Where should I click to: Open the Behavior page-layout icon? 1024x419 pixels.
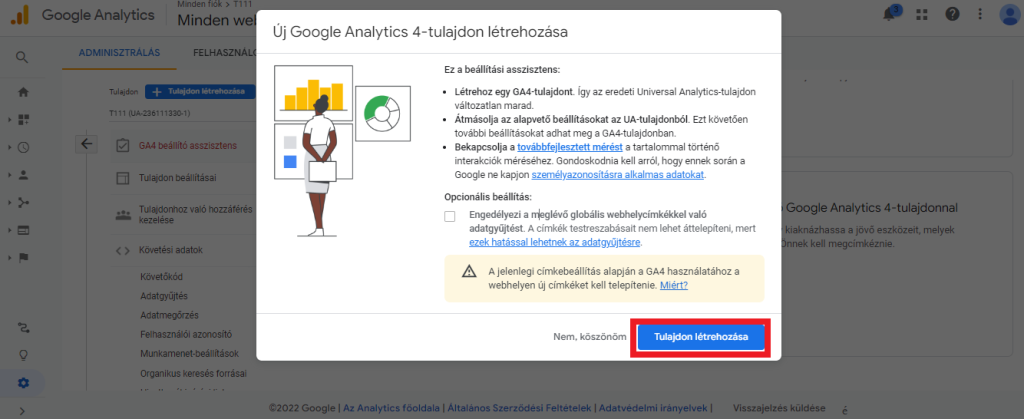click(24, 230)
